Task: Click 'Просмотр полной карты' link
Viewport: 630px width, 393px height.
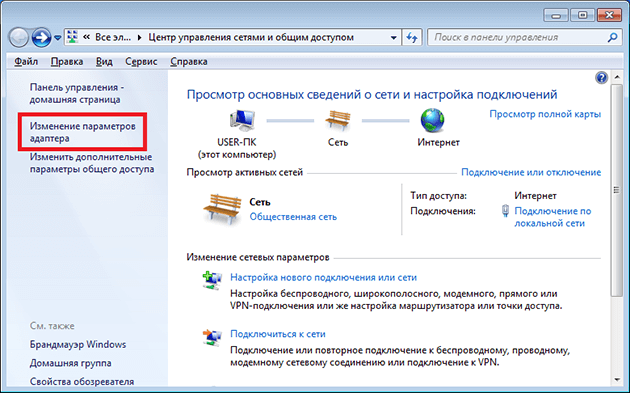Action: click(545, 114)
